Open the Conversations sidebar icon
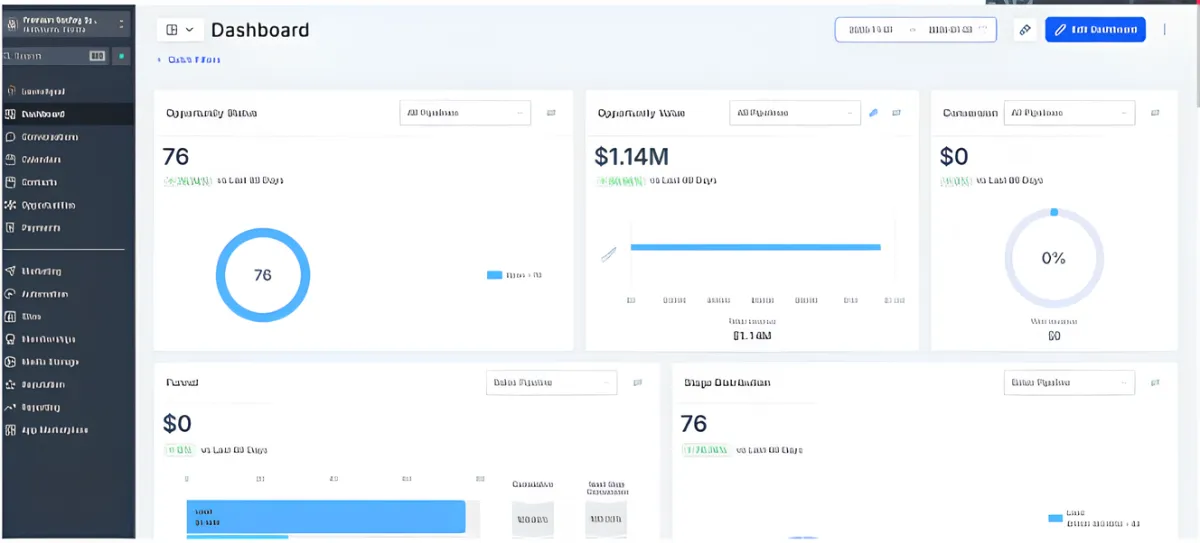Viewport: 1200px width, 543px height. 10,137
